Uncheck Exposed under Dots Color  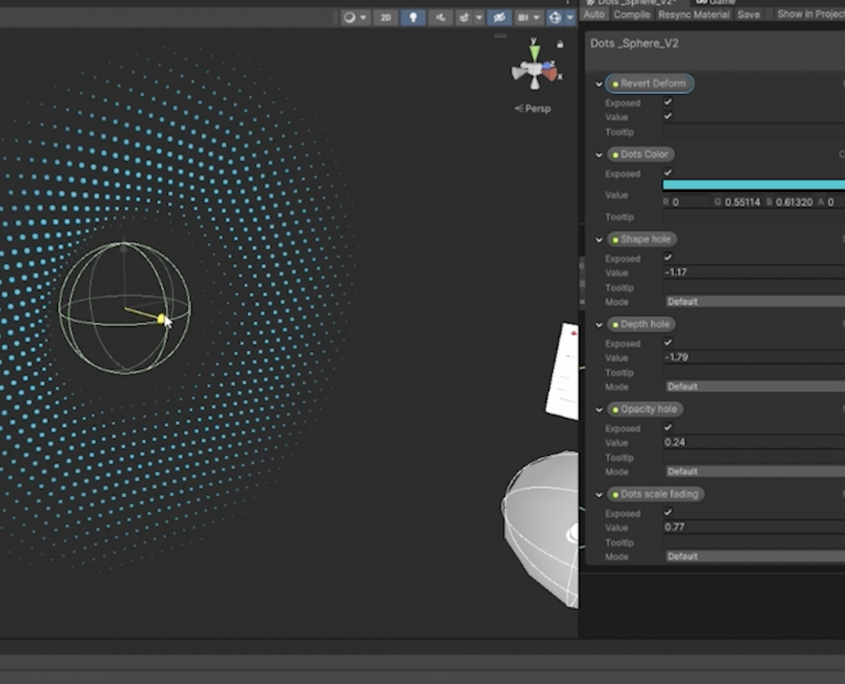[x=668, y=174]
